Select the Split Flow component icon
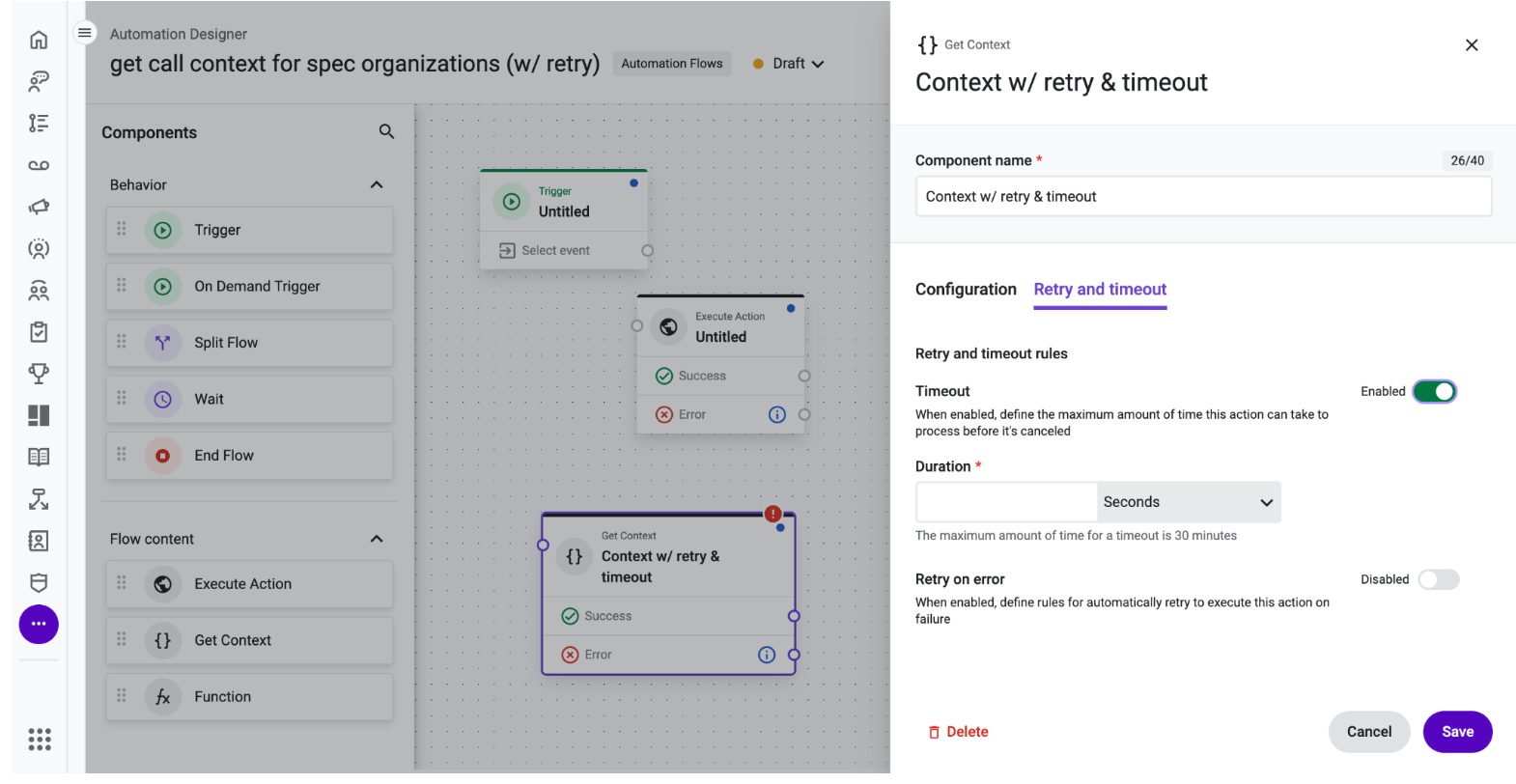Screen dimensions: 1516x784 pos(163,343)
